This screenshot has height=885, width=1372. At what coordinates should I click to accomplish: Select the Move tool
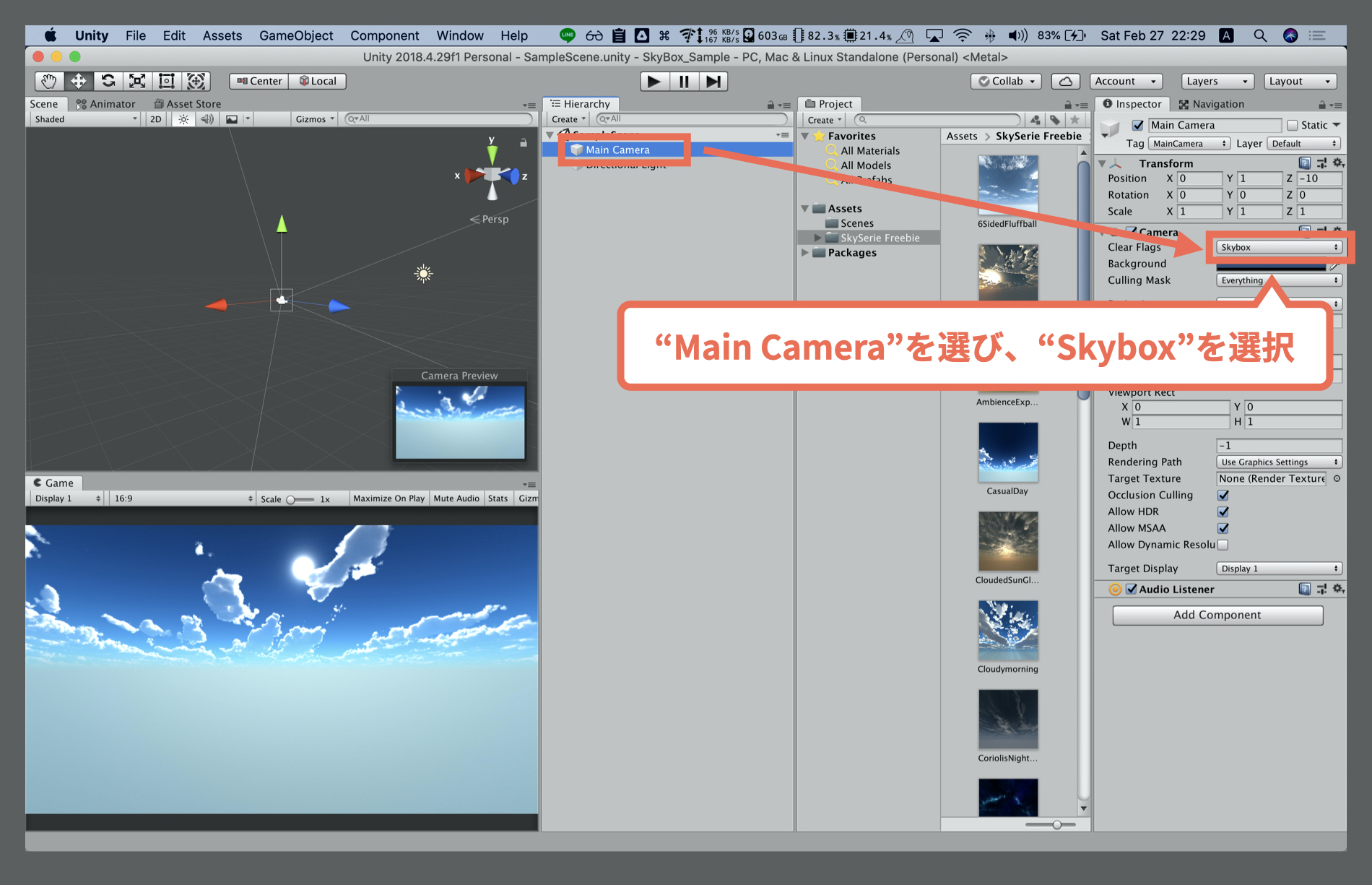78,81
